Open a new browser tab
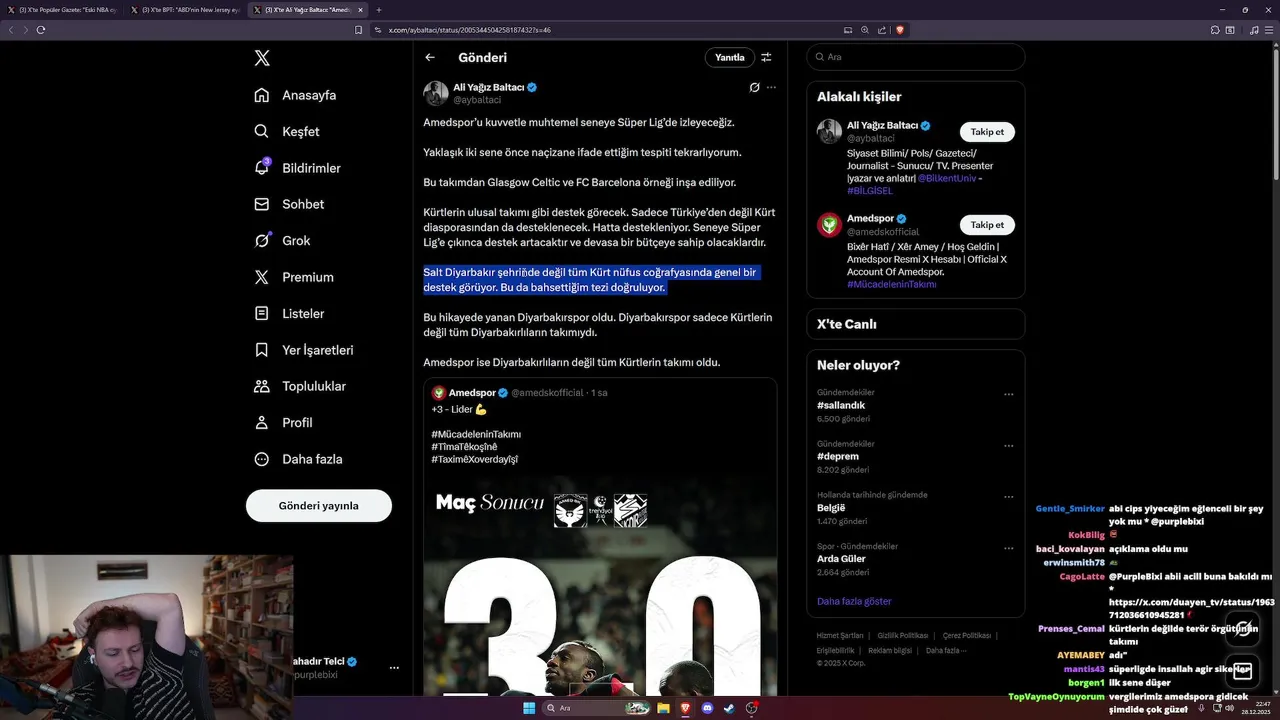The image size is (1280, 720). [x=378, y=10]
